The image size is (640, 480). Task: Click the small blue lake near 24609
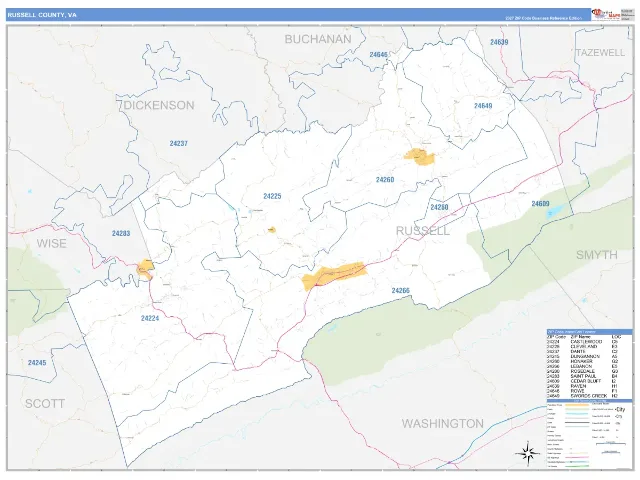[x=555, y=211]
